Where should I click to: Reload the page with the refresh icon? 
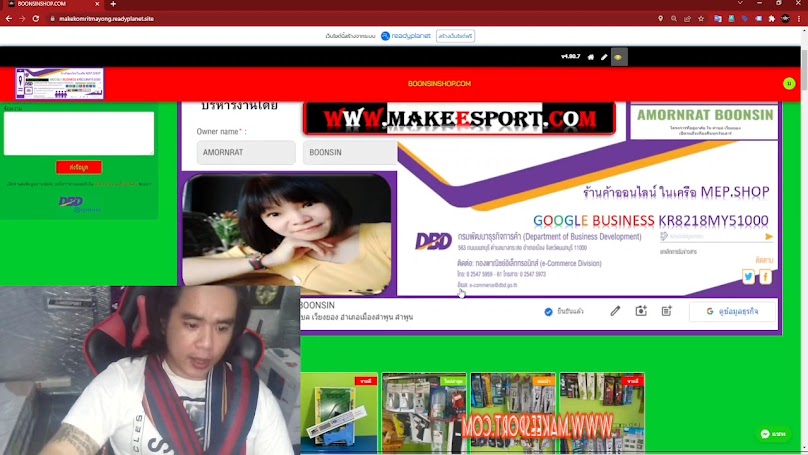(36, 19)
